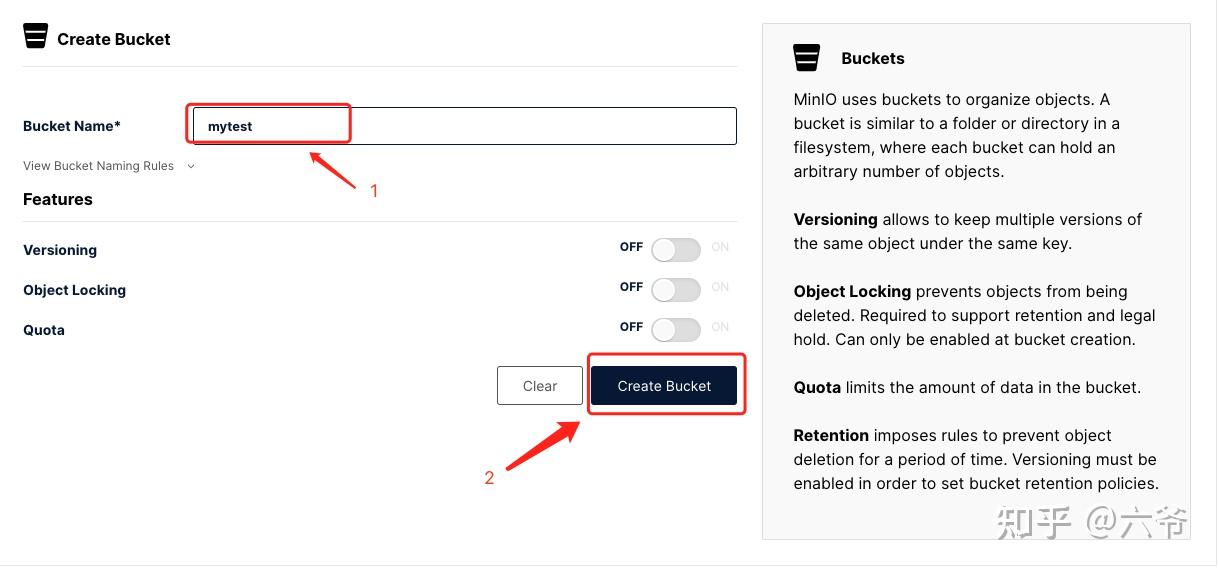The width and height of the screenshot is (1219, 571).
Task: Click the Create Bucket button
Action: (x=664, y=386)
